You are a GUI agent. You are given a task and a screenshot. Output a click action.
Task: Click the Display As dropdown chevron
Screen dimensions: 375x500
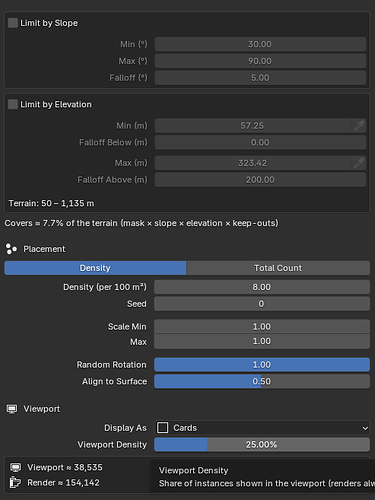365,428
